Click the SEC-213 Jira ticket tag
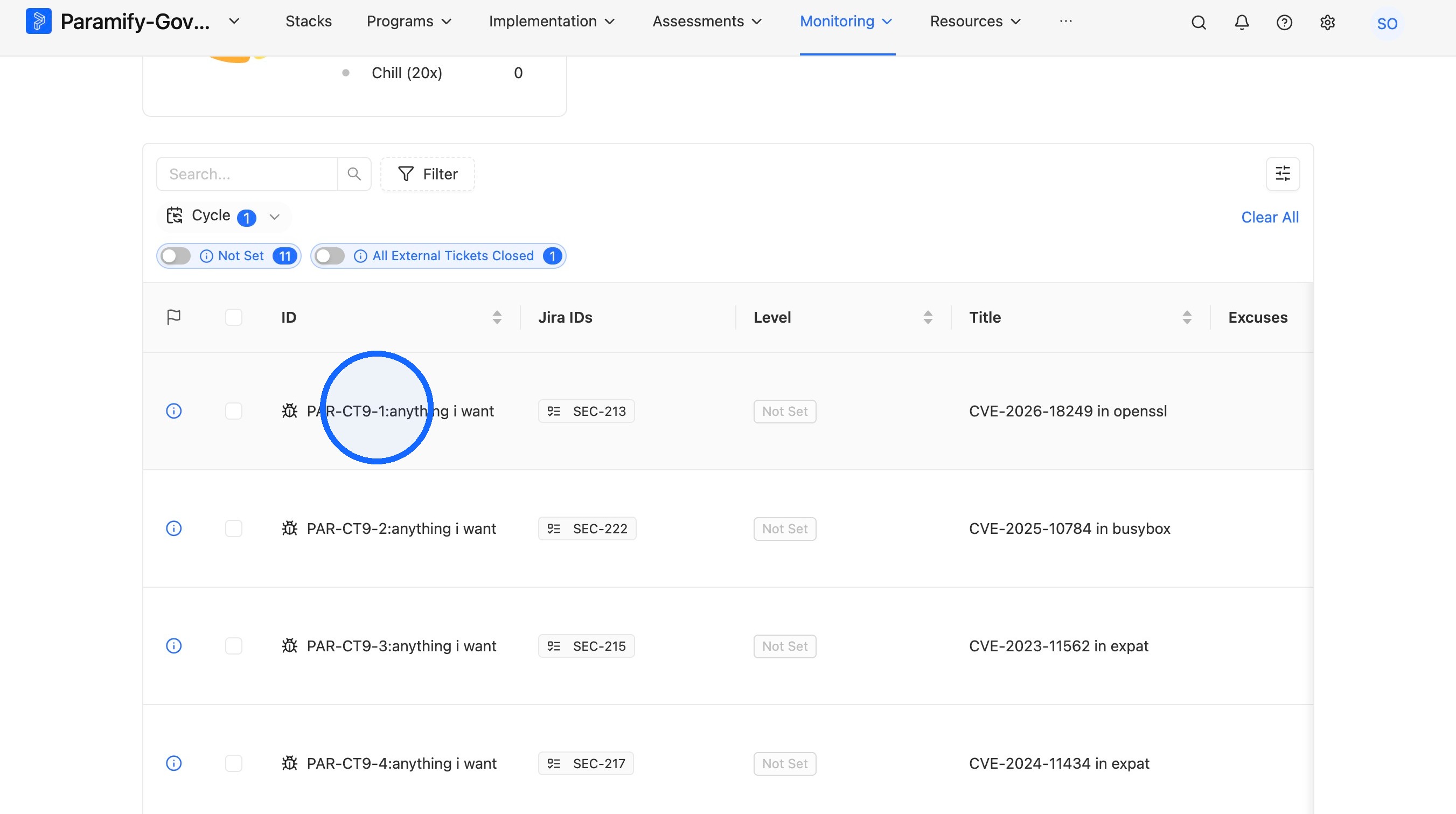1456x814 pixels. pos(586,411)
